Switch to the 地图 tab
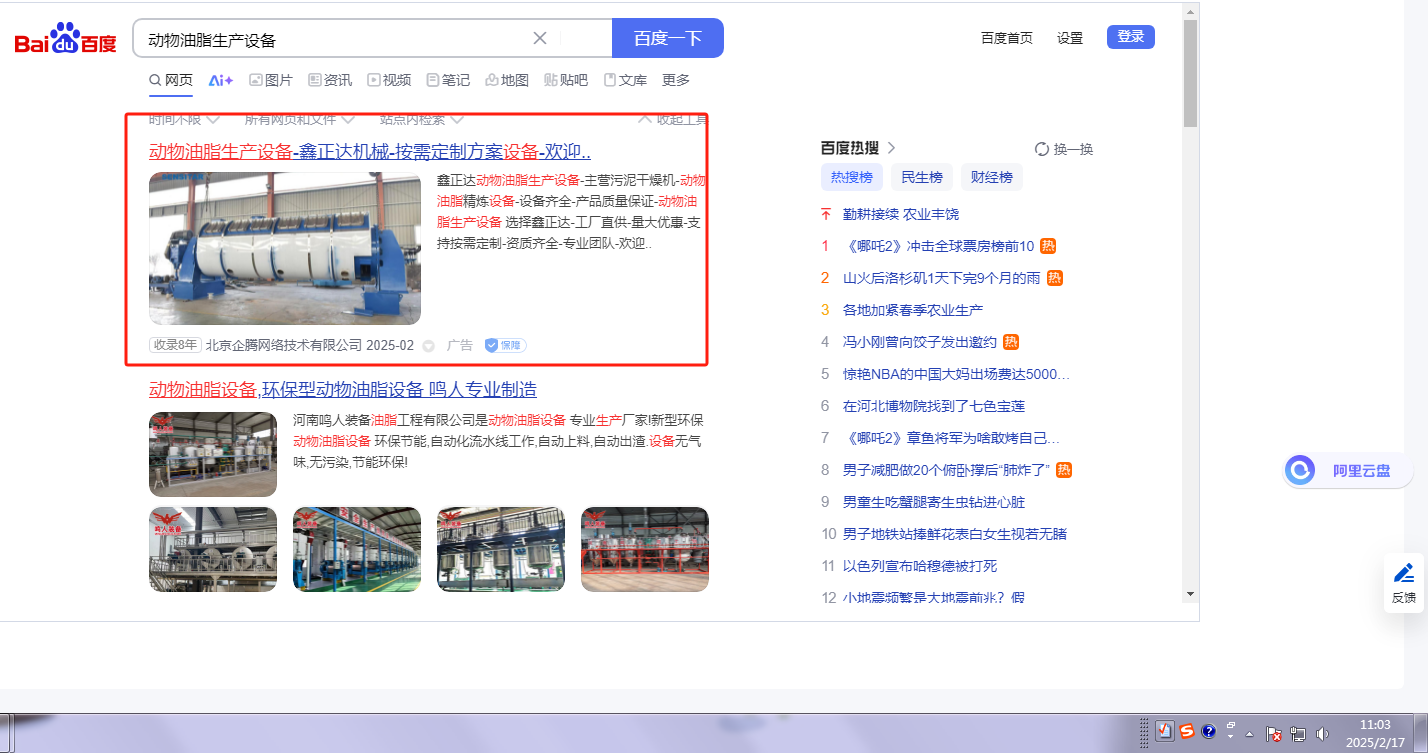 (507, 80)
